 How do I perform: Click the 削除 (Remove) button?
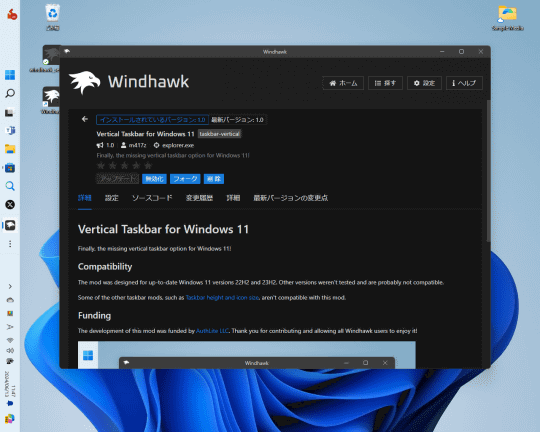(x=214, y=179)
